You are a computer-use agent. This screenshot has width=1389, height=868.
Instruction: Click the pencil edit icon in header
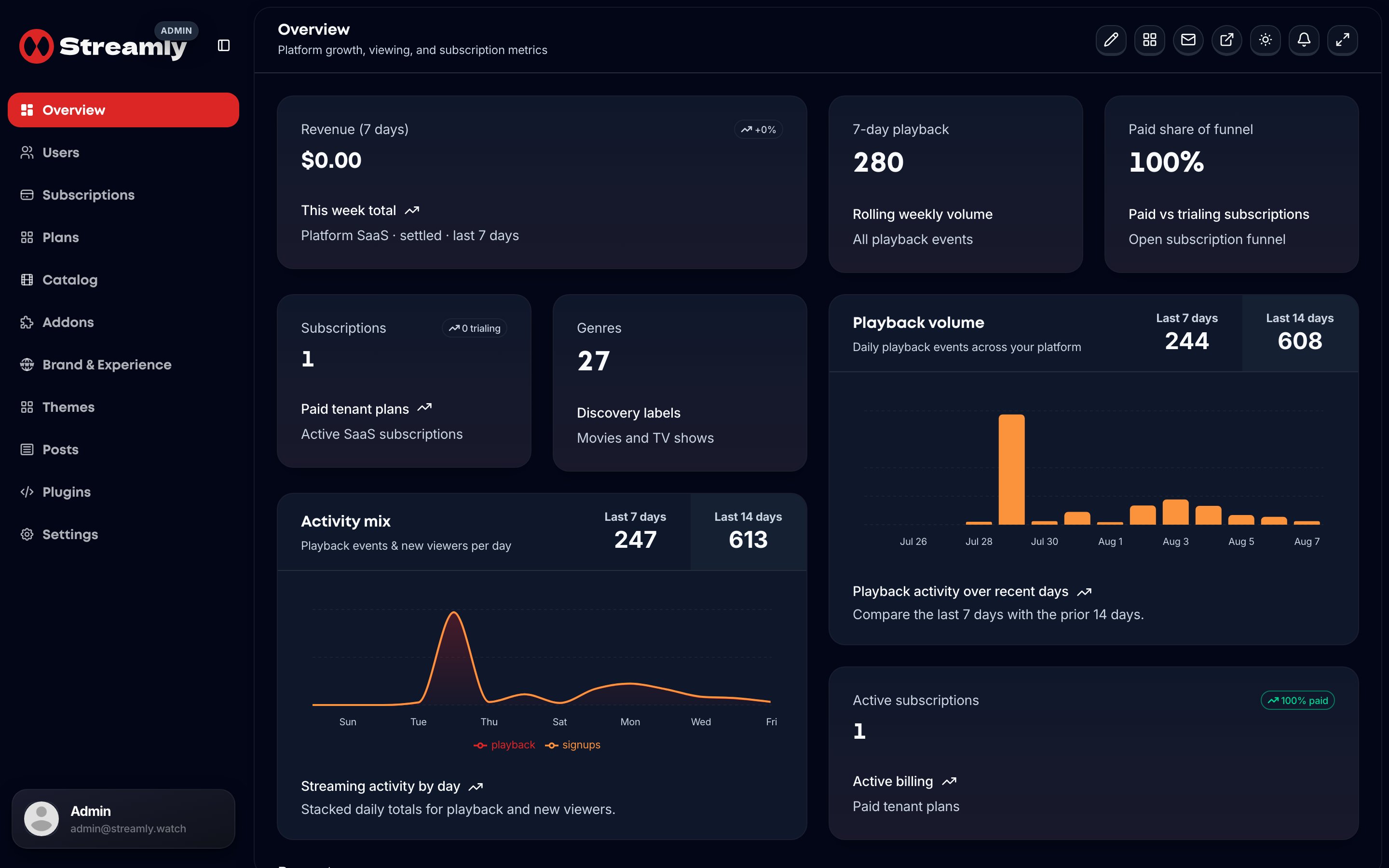(x=1111, y=40)
